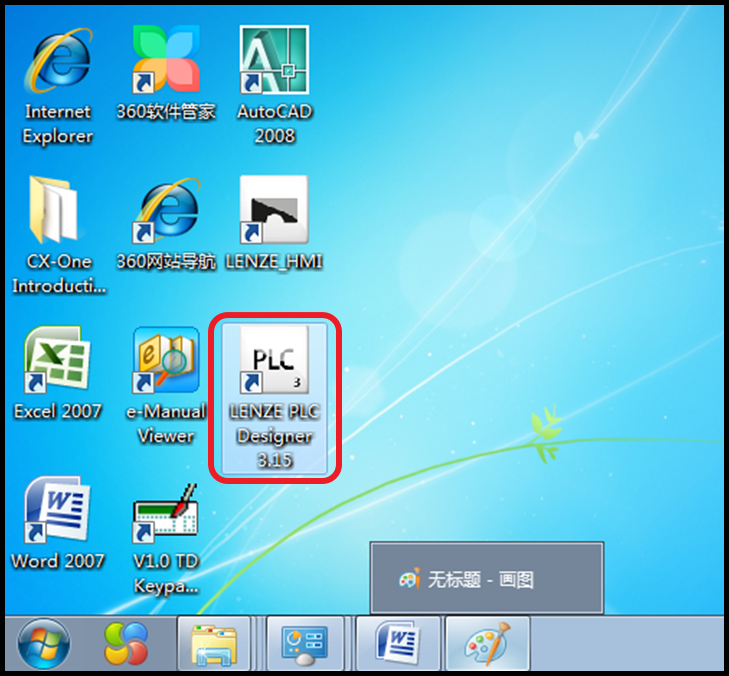Open the Windows Start menu orb
Screen dimensions: 729x676
[x=44, y=644]
